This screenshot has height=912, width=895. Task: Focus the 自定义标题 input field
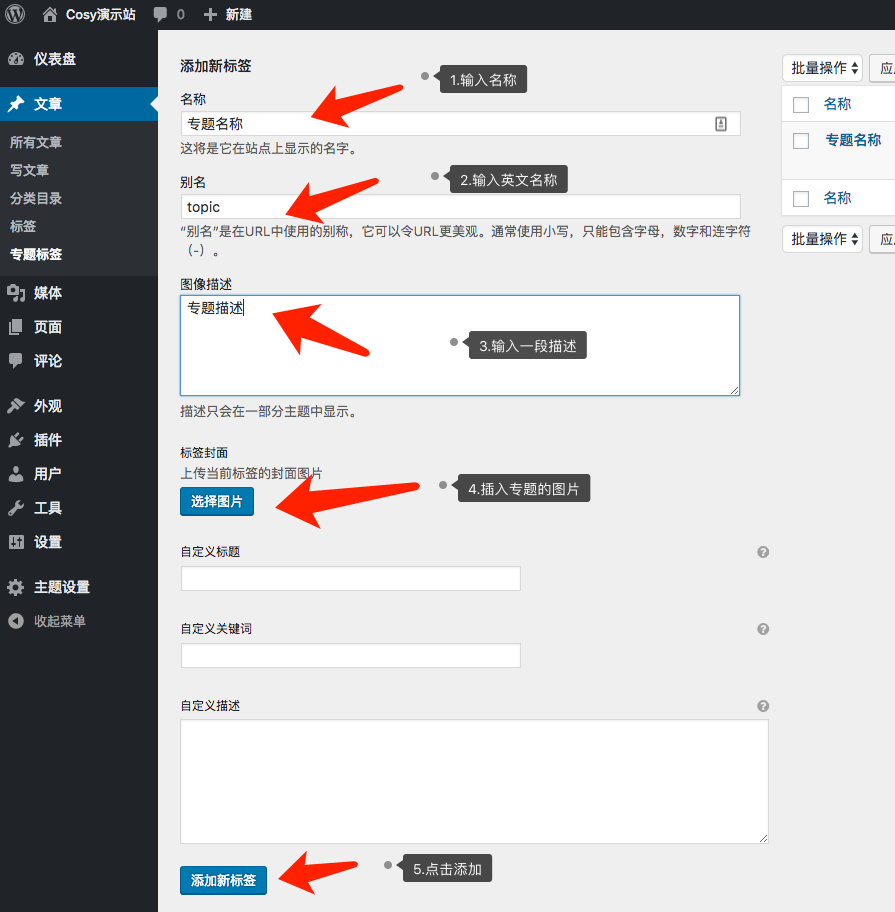point(351,579)
